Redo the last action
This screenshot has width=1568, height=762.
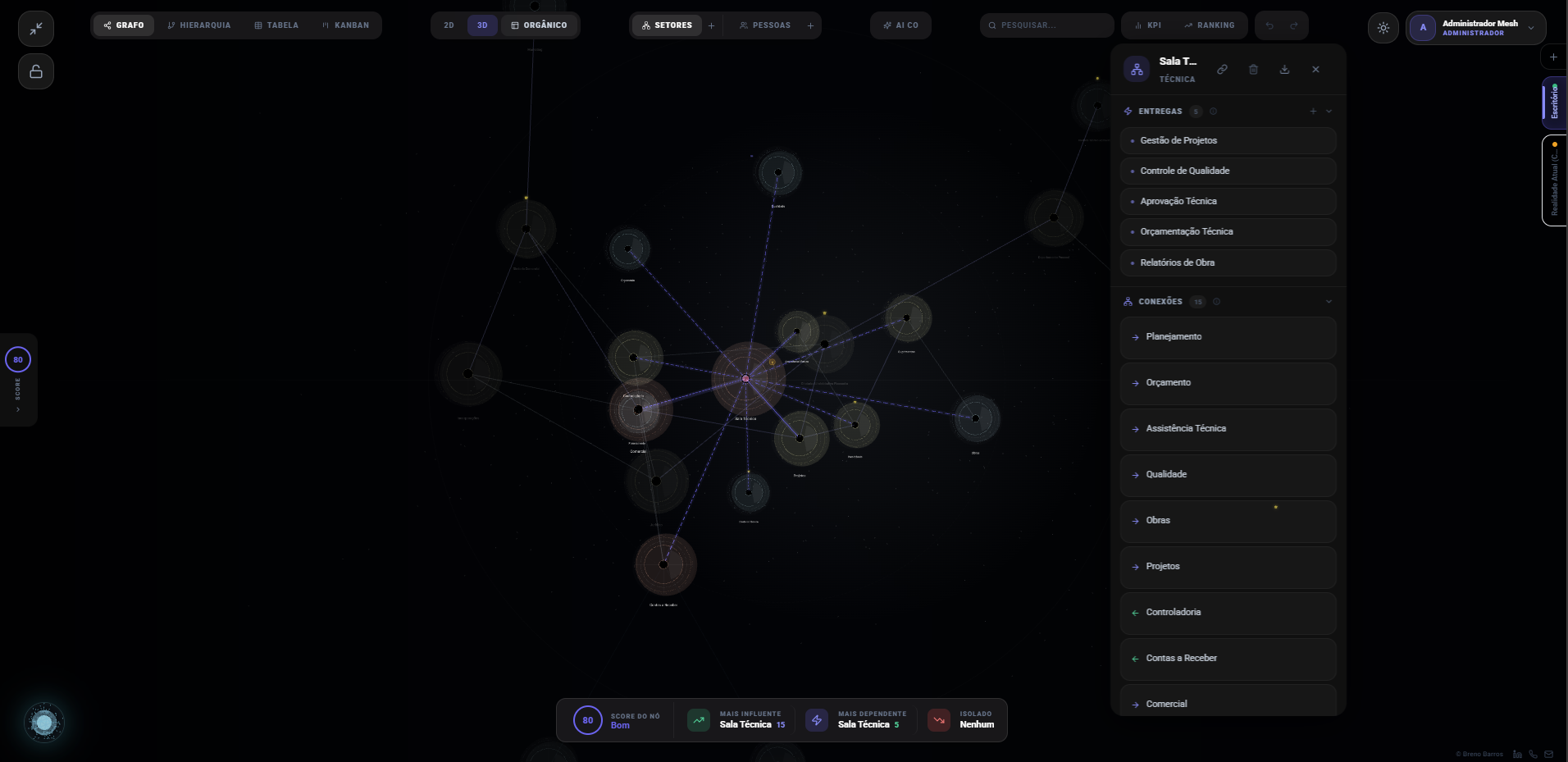(x=1294, y=25)
